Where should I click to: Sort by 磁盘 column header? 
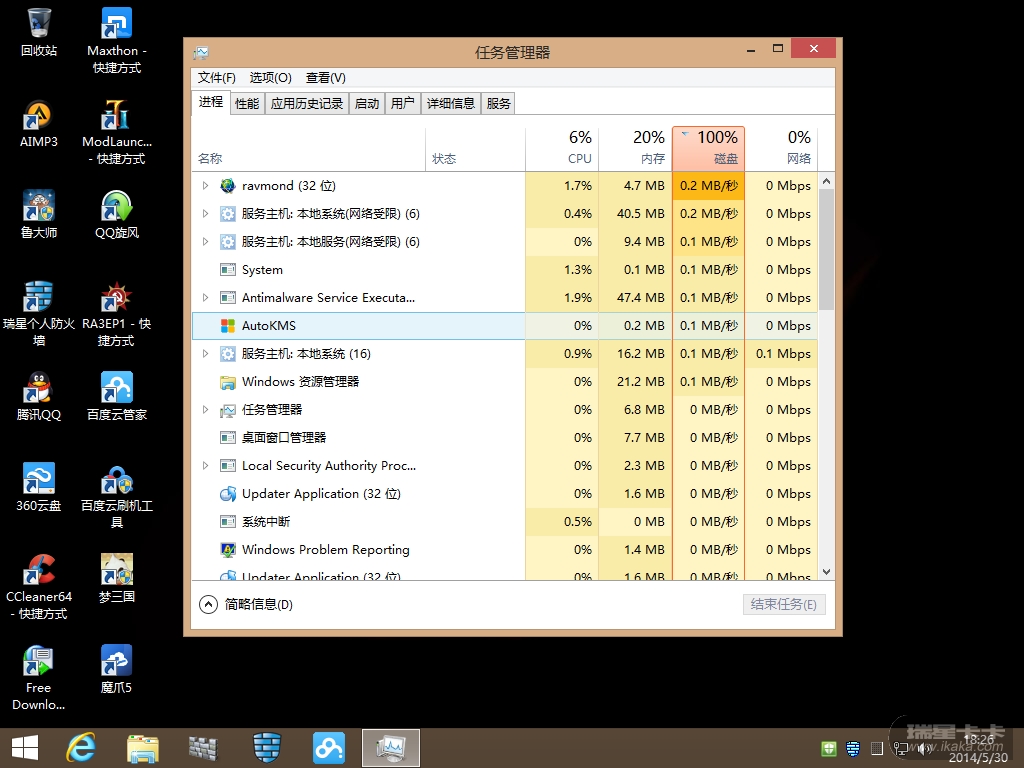pyautogui.click(x=708, y=148)
